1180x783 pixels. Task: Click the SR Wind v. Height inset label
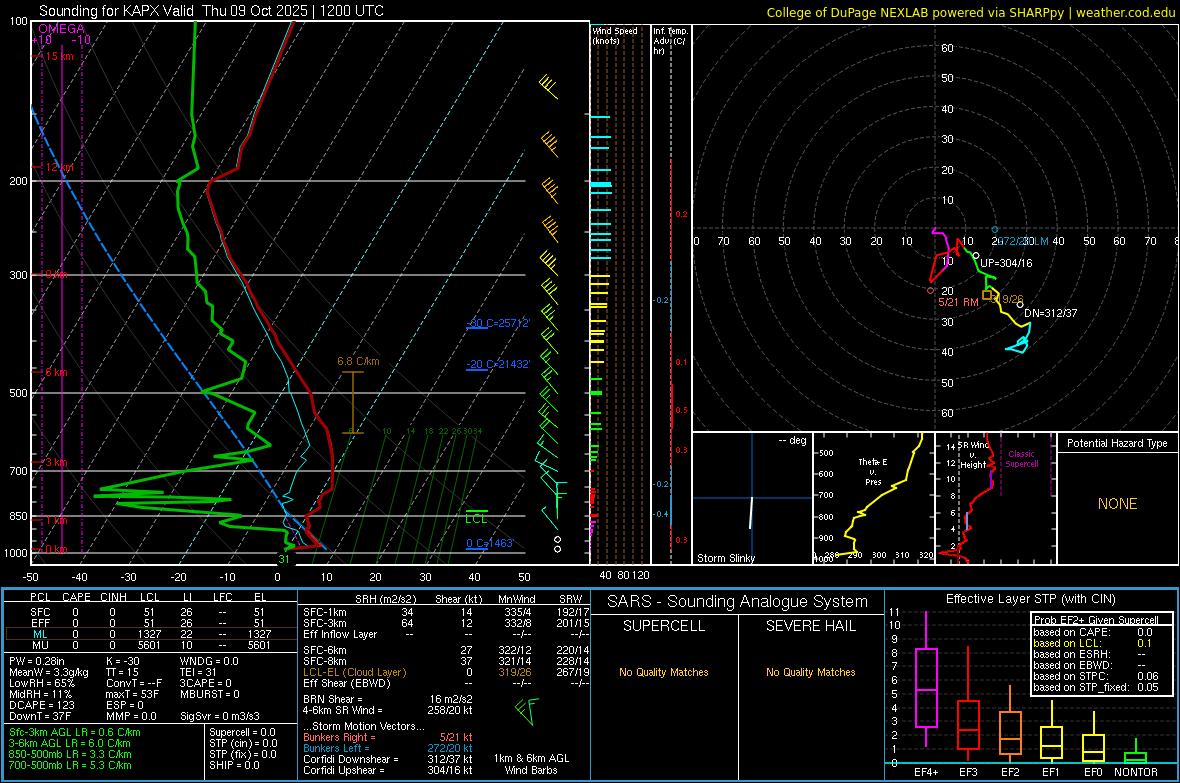pyautogui.click(x=973, y=455)
